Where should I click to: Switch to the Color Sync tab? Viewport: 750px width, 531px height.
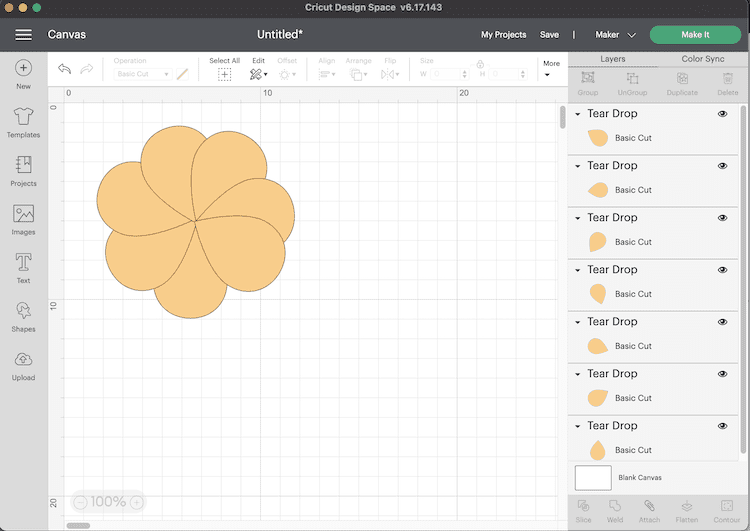click(x=702, y=59)
